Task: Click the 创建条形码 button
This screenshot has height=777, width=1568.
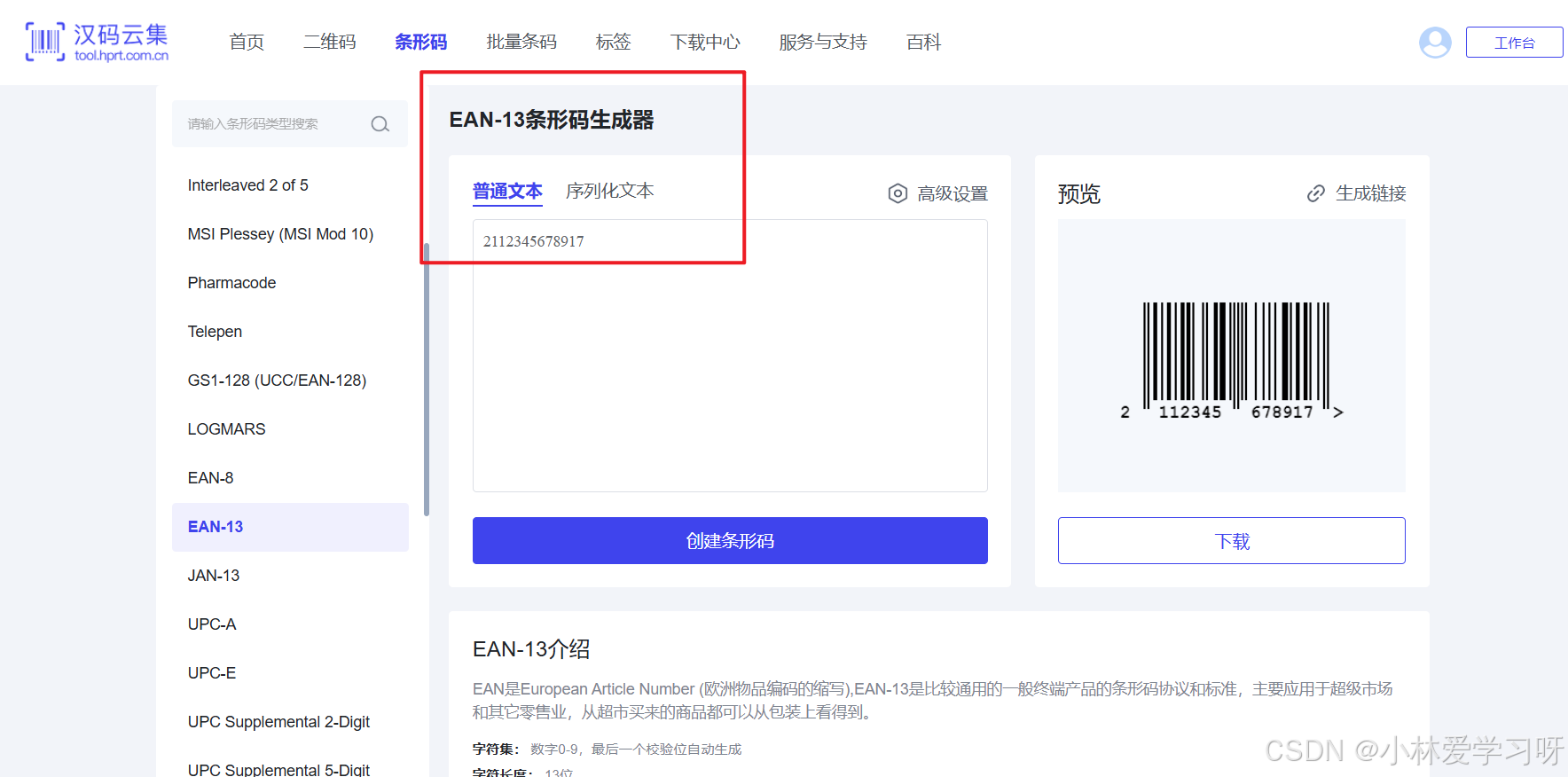Action: [730, 541]
